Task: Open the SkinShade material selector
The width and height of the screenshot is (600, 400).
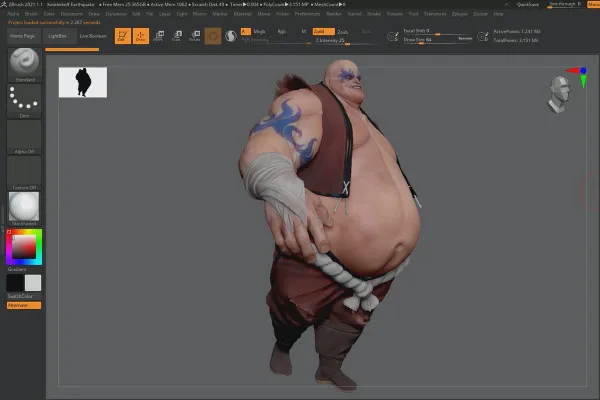Action: point(24,209)
